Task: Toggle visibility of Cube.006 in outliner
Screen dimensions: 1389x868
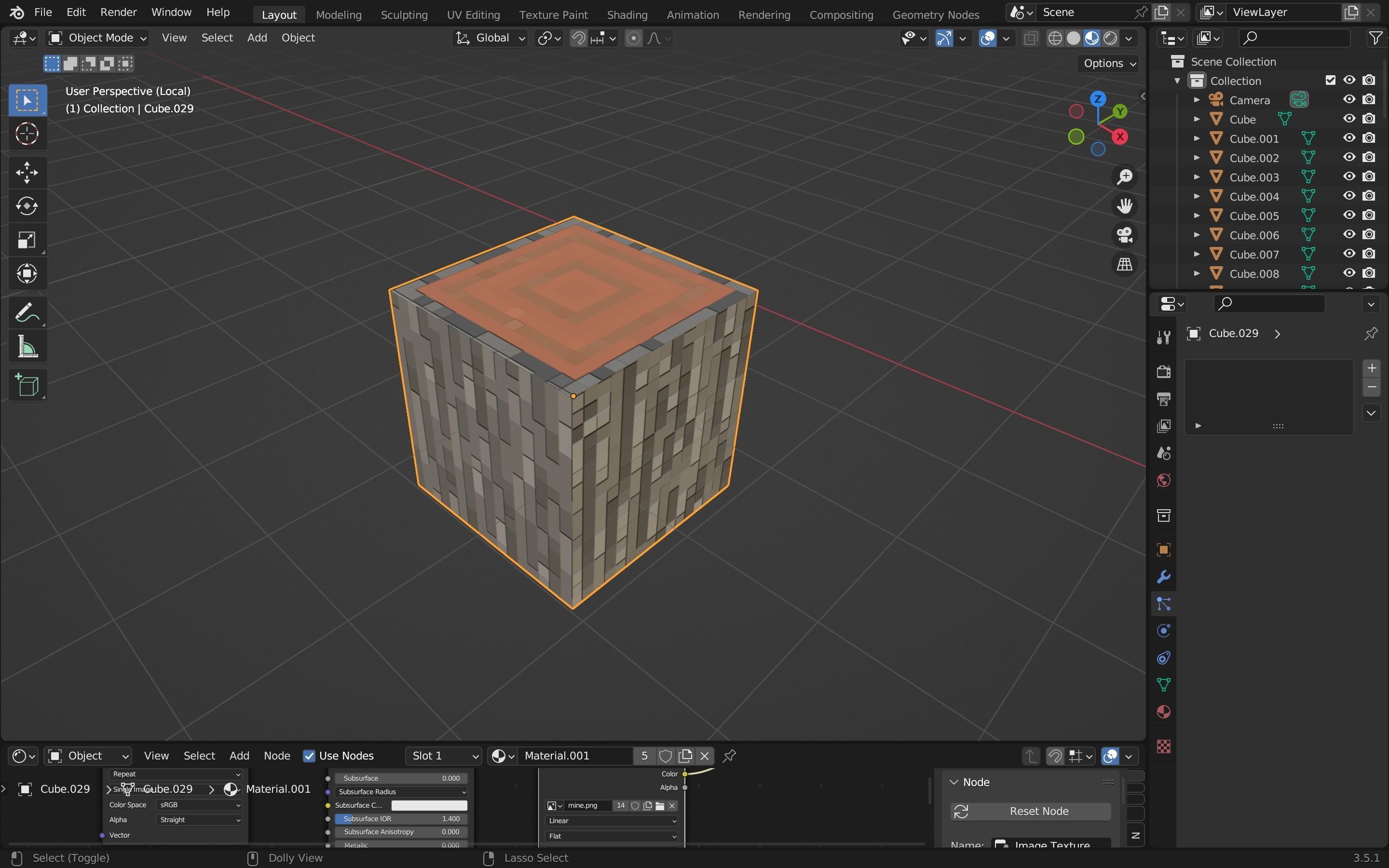Action: tap(1349, 235)
